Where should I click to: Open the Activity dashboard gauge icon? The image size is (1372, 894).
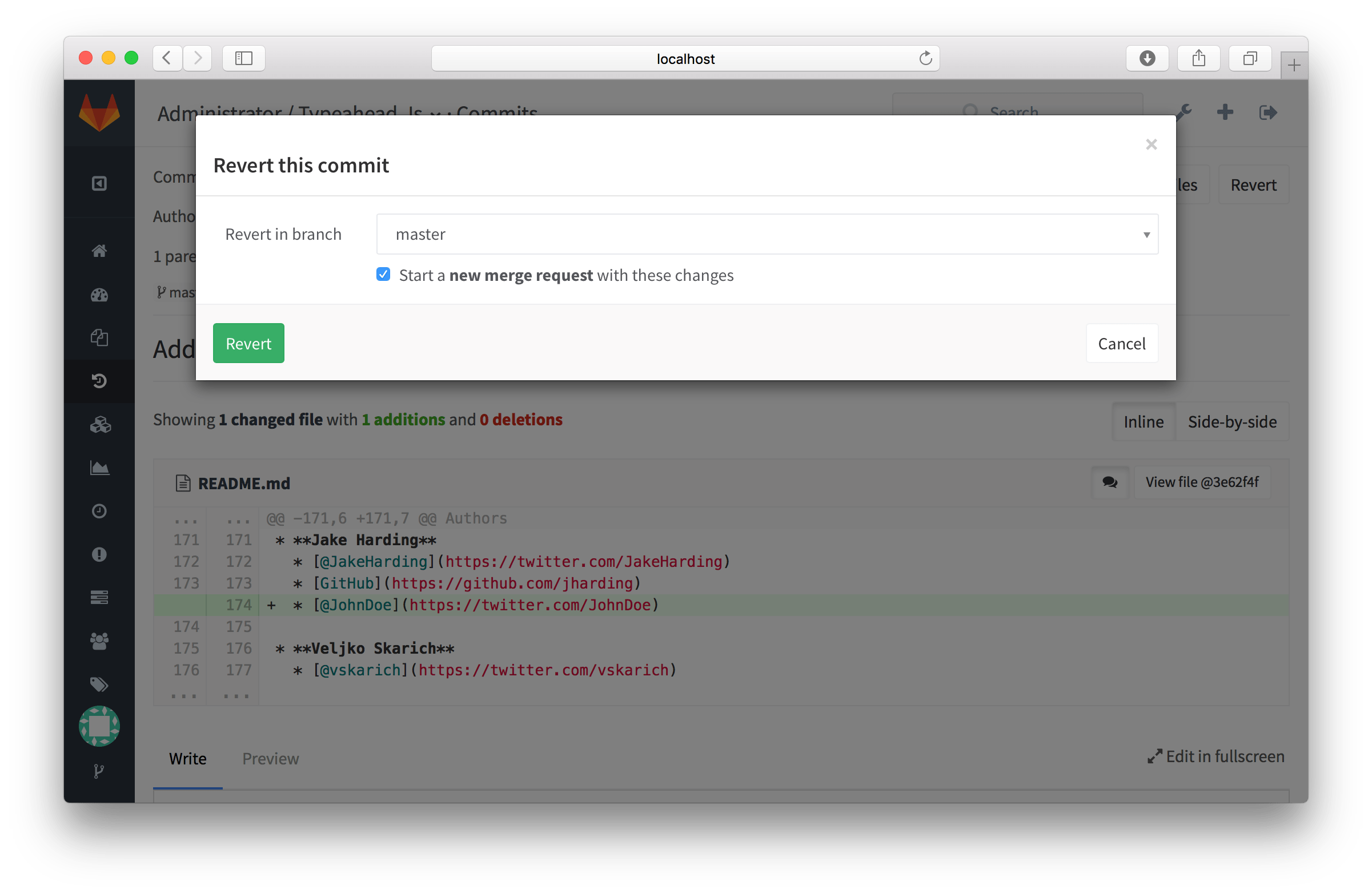[99, 295]
